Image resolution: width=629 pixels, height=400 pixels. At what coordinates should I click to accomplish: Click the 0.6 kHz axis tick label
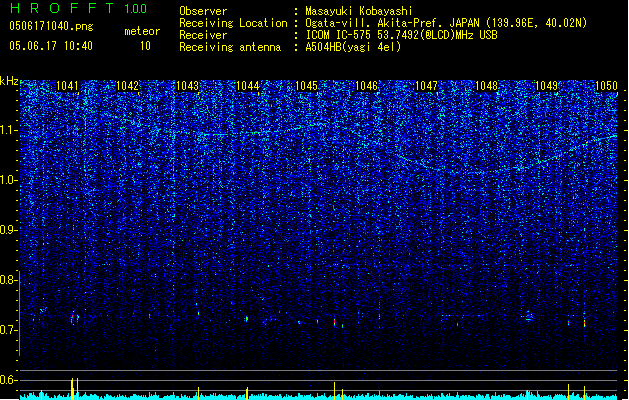pyautogui.click(x=9, y=380)
